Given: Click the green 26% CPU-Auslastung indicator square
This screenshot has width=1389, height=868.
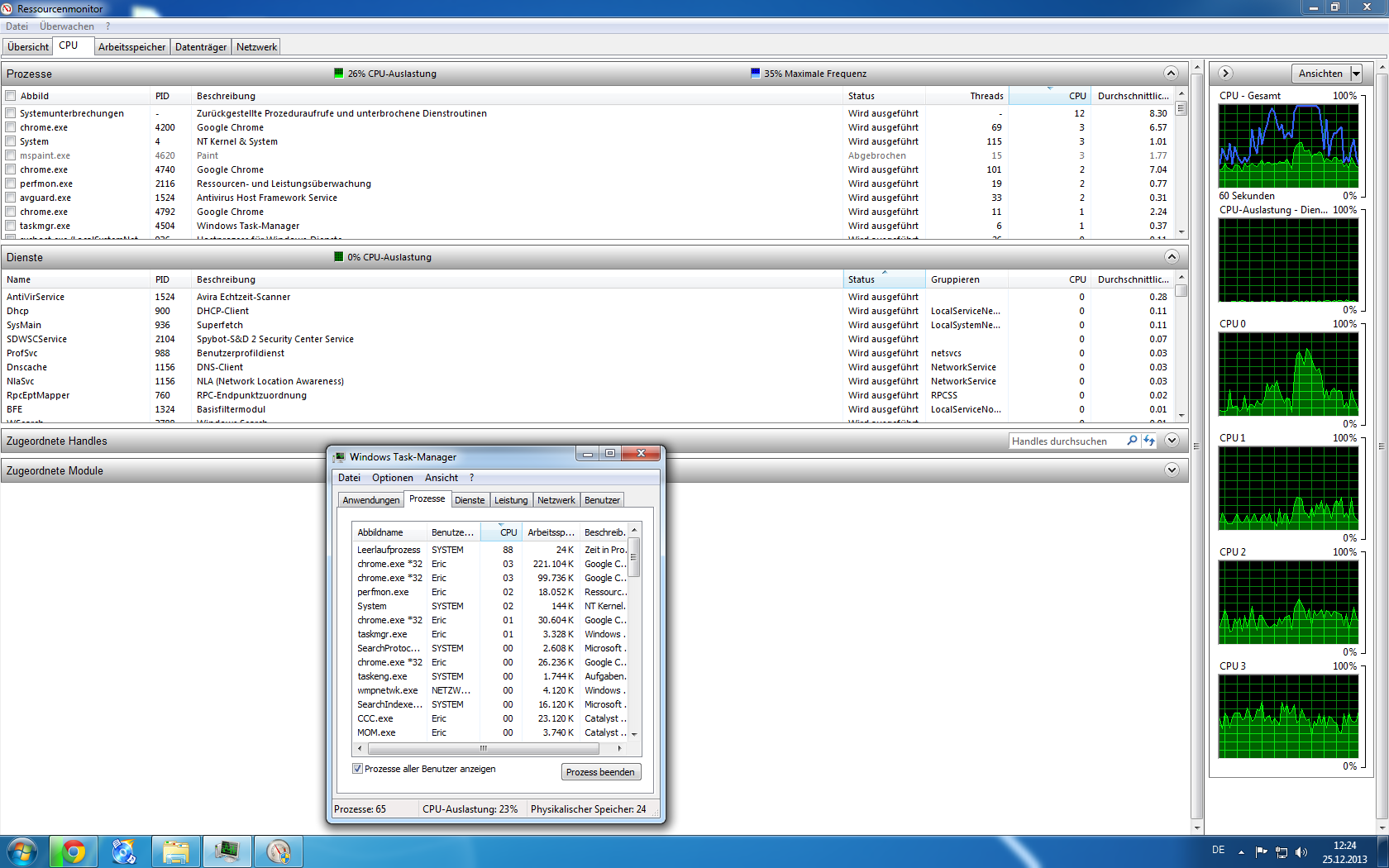Looking at the screenshot, I should (339, 74).
